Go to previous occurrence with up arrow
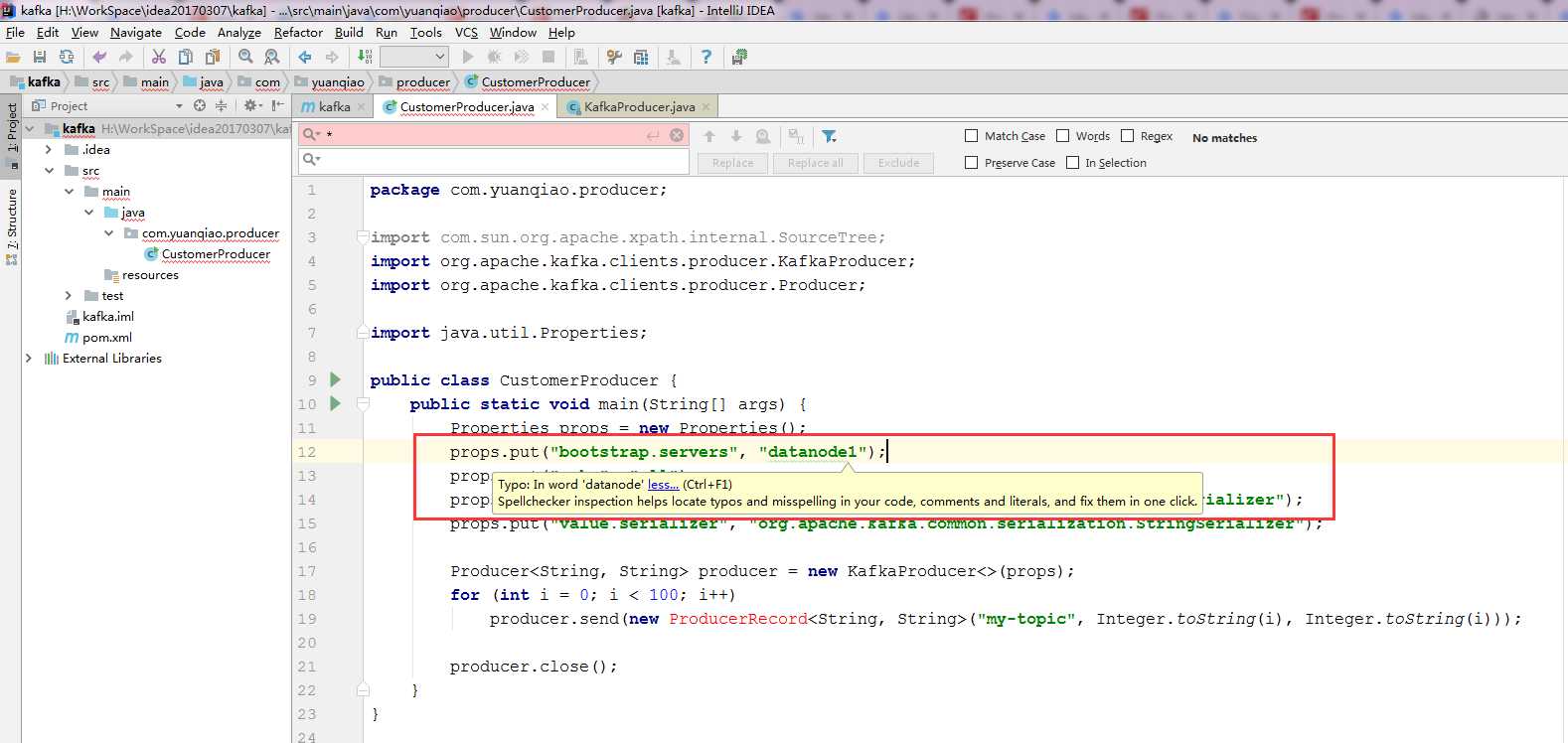The image size is (1568, 743). [x=709, y=136]
